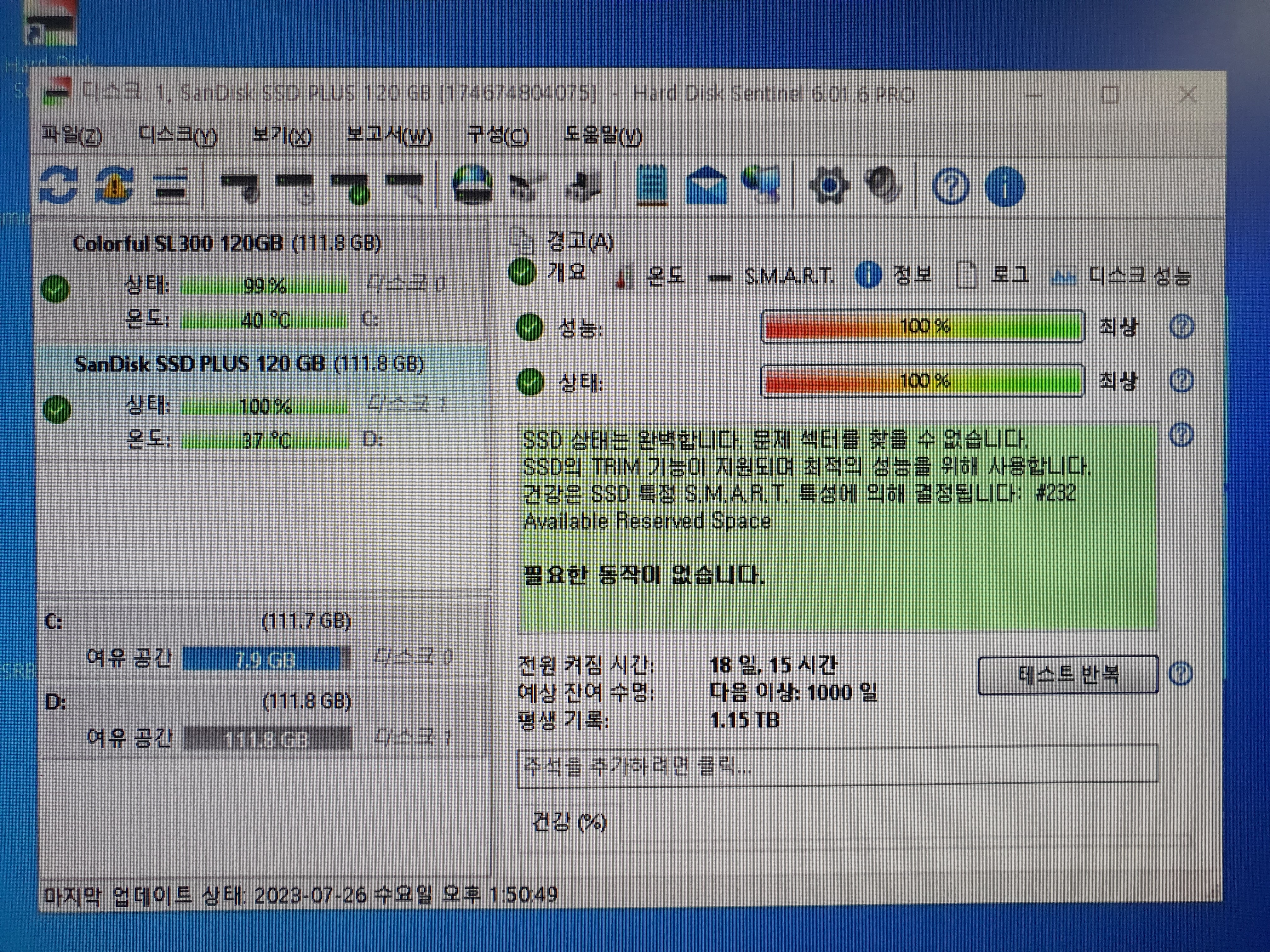Click Hard Disk Sentinel desktop shortcut icon
1270x952 pixels.
pyautogui.click(x=50, y=23)
